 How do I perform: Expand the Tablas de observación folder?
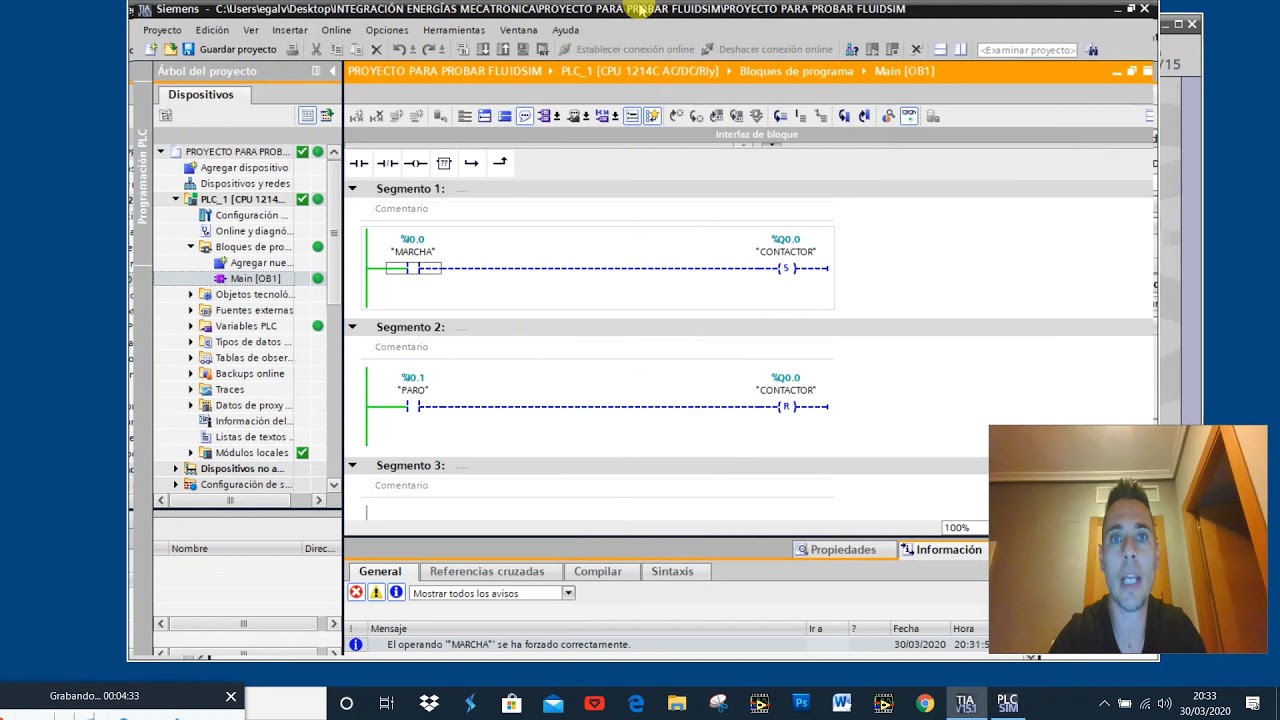(x=191, y=358)
